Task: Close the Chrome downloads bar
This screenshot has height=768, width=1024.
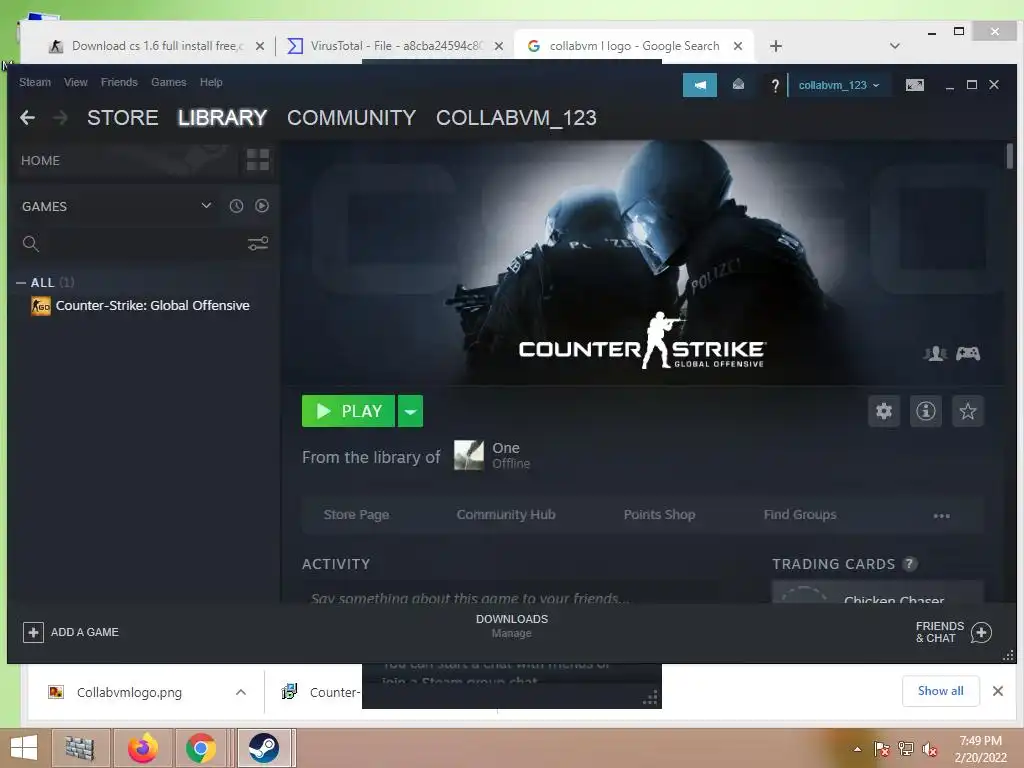Action: point(997,691)
